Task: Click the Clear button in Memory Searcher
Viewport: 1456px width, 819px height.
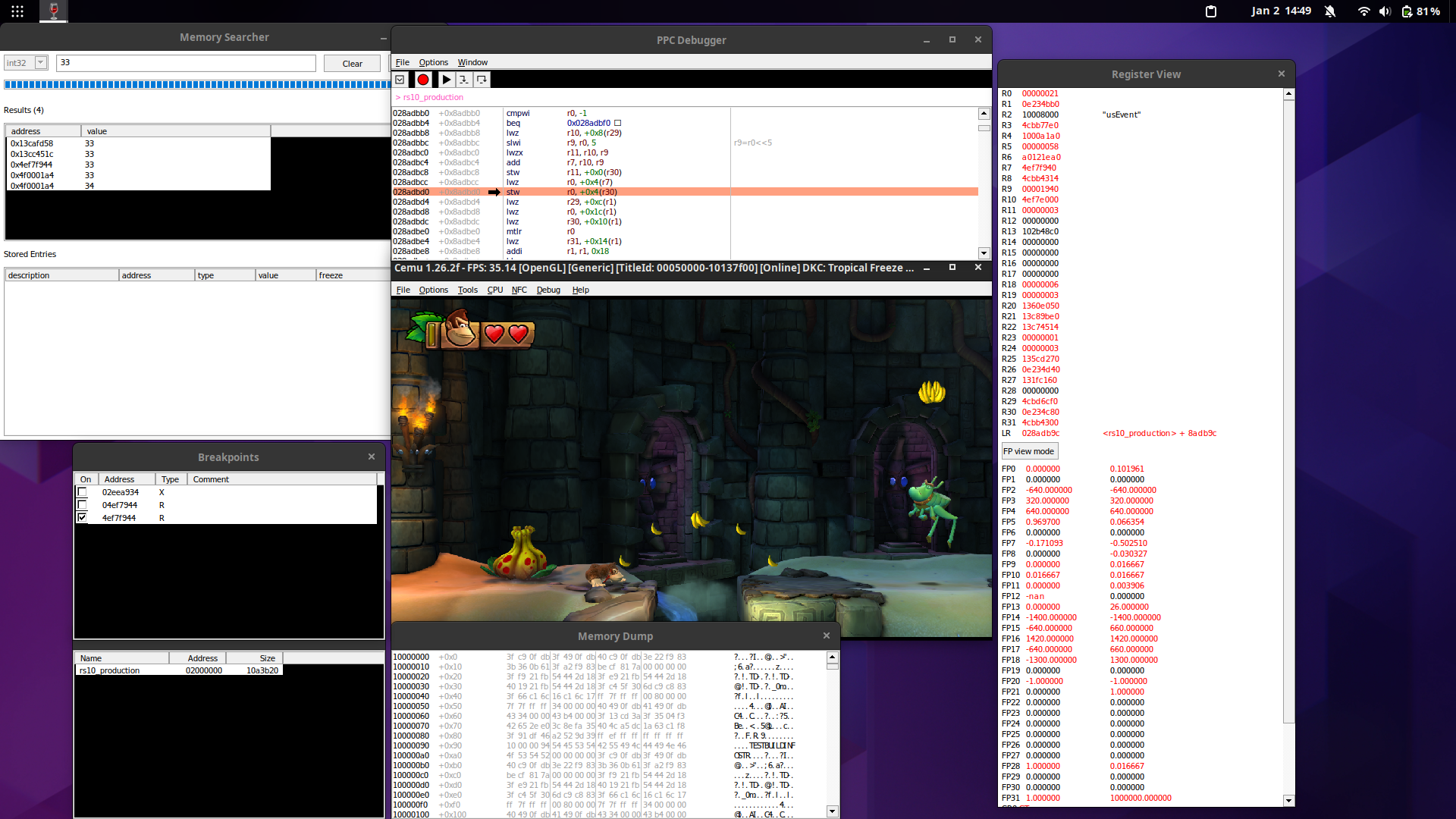Action: 352,64
